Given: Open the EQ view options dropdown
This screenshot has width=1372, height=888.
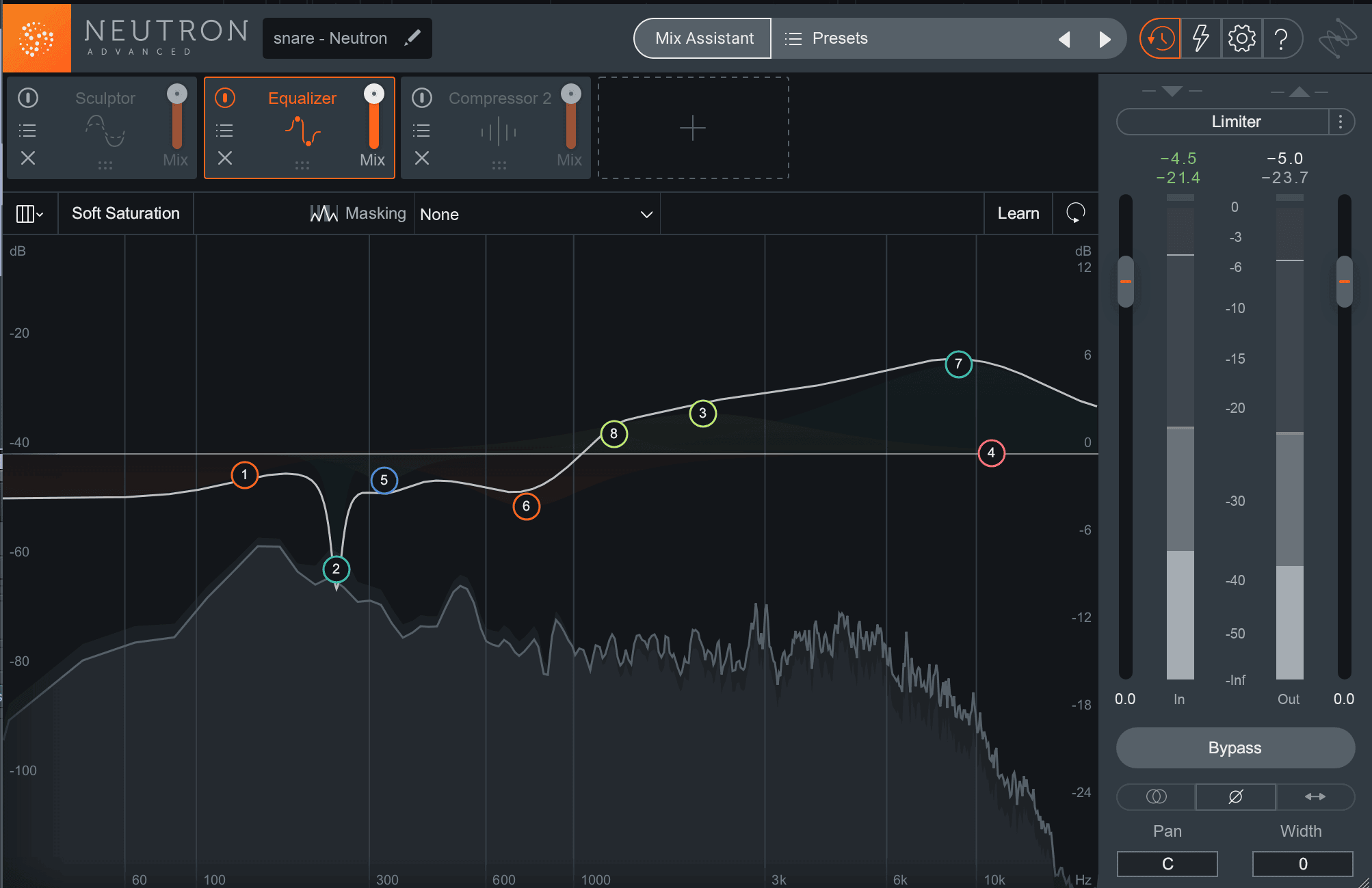Looking at the screenshot, I should pyautogui.click(x=29, y=214).
